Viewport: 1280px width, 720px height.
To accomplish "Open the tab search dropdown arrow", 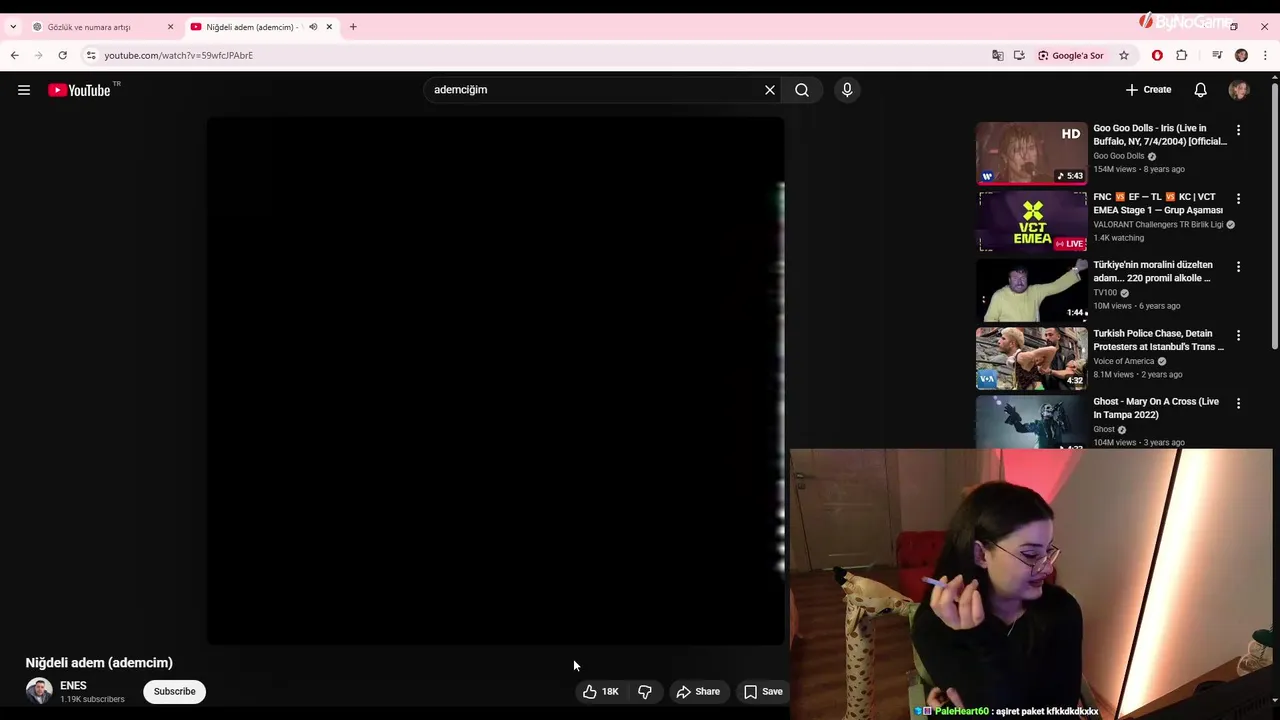I will (x=13, y=27).
